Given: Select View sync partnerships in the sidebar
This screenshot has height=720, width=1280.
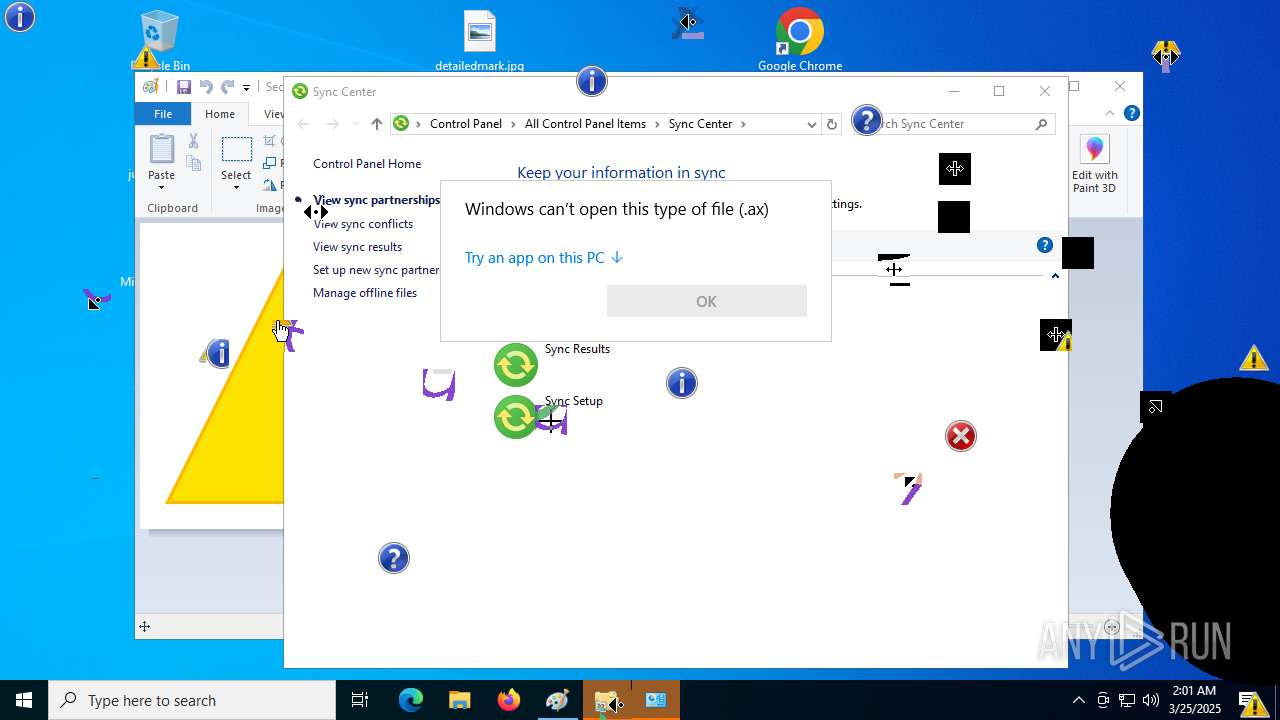Looking at the screenshot, I should 377,200.
